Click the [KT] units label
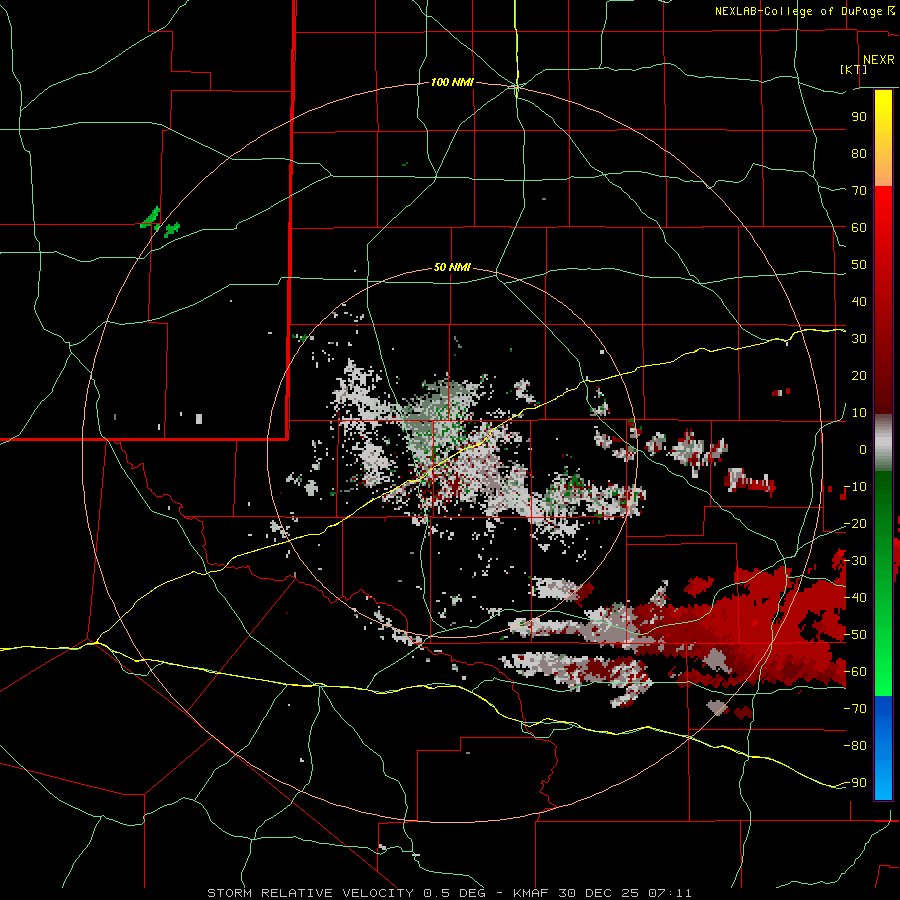Image resolution: width=900 pixels, height=900 pixels. [854, 69]
